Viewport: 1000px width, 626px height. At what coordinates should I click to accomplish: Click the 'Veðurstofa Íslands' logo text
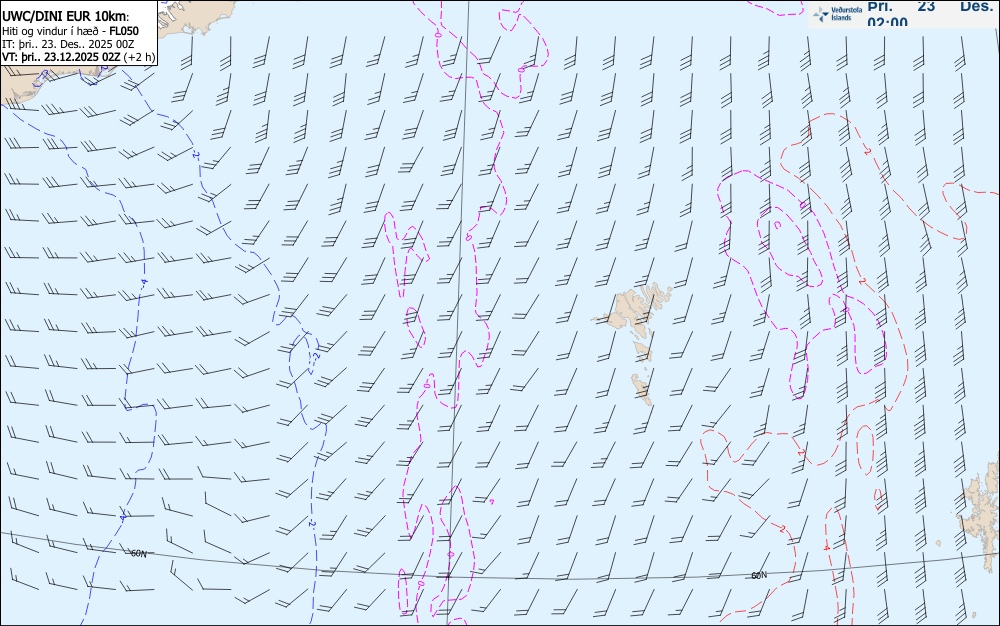tap(846, 14)
